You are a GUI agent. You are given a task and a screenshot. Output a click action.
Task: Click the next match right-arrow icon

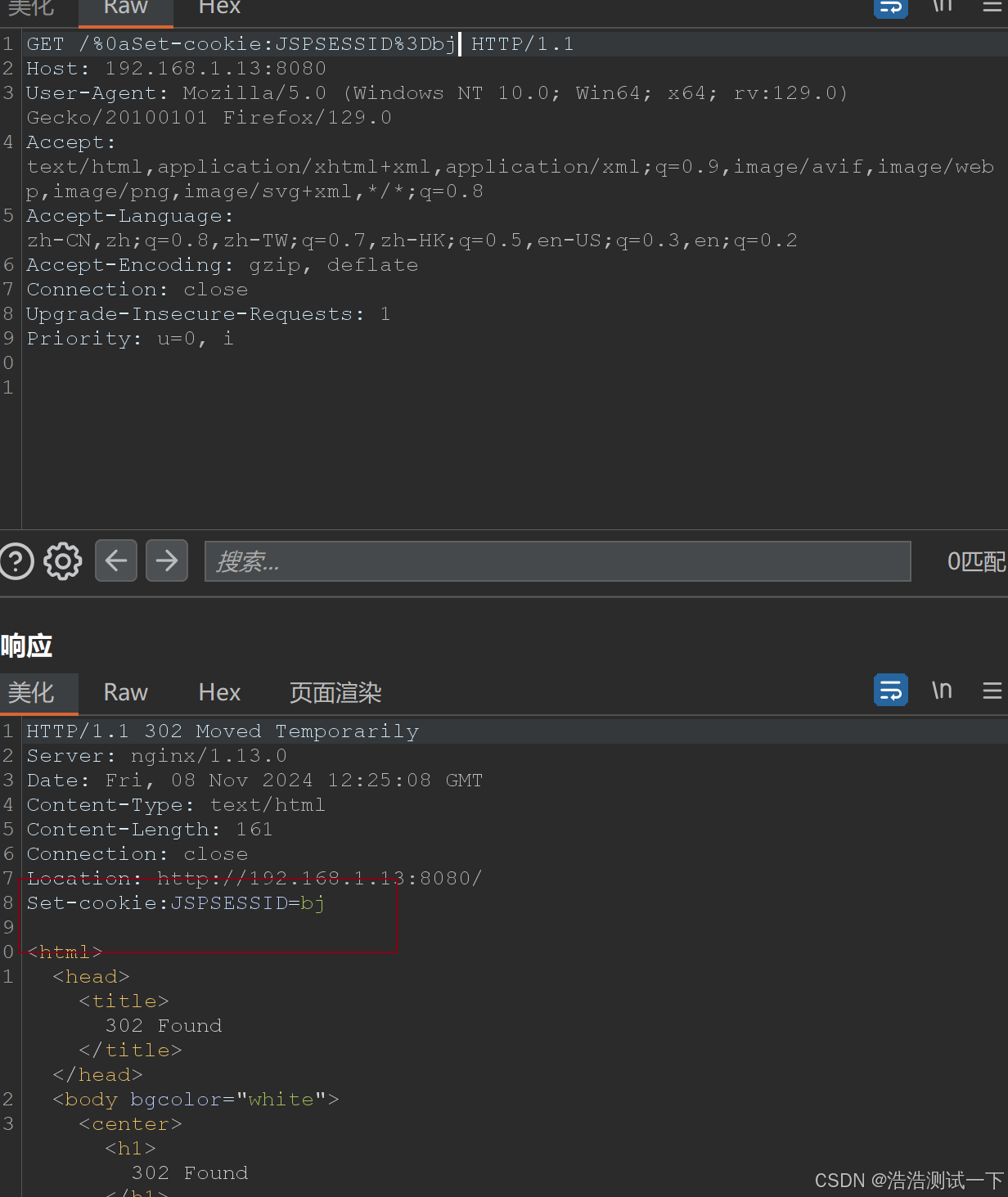(166, 560)
